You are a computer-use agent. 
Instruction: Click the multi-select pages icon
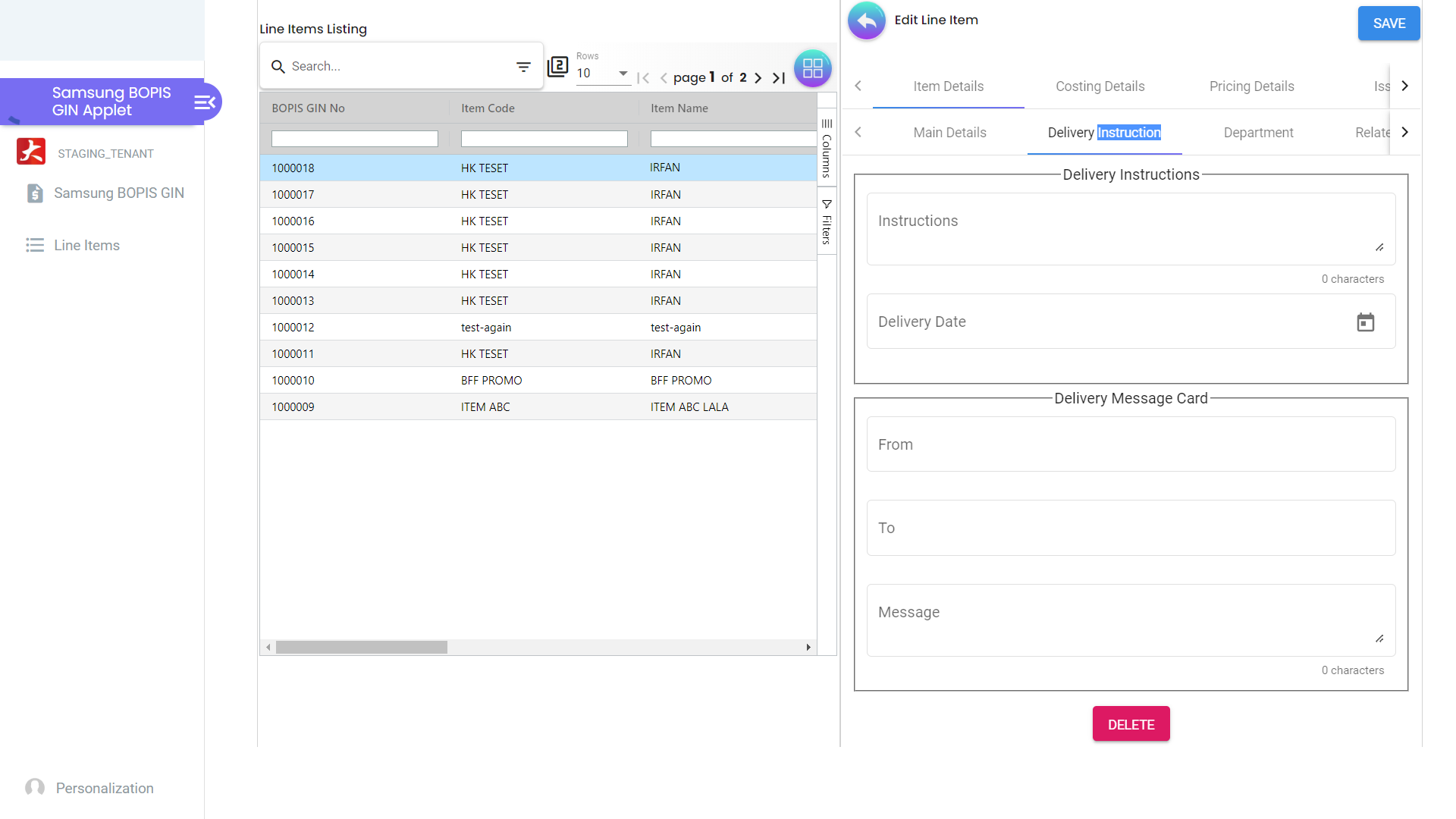click(558, 67)
